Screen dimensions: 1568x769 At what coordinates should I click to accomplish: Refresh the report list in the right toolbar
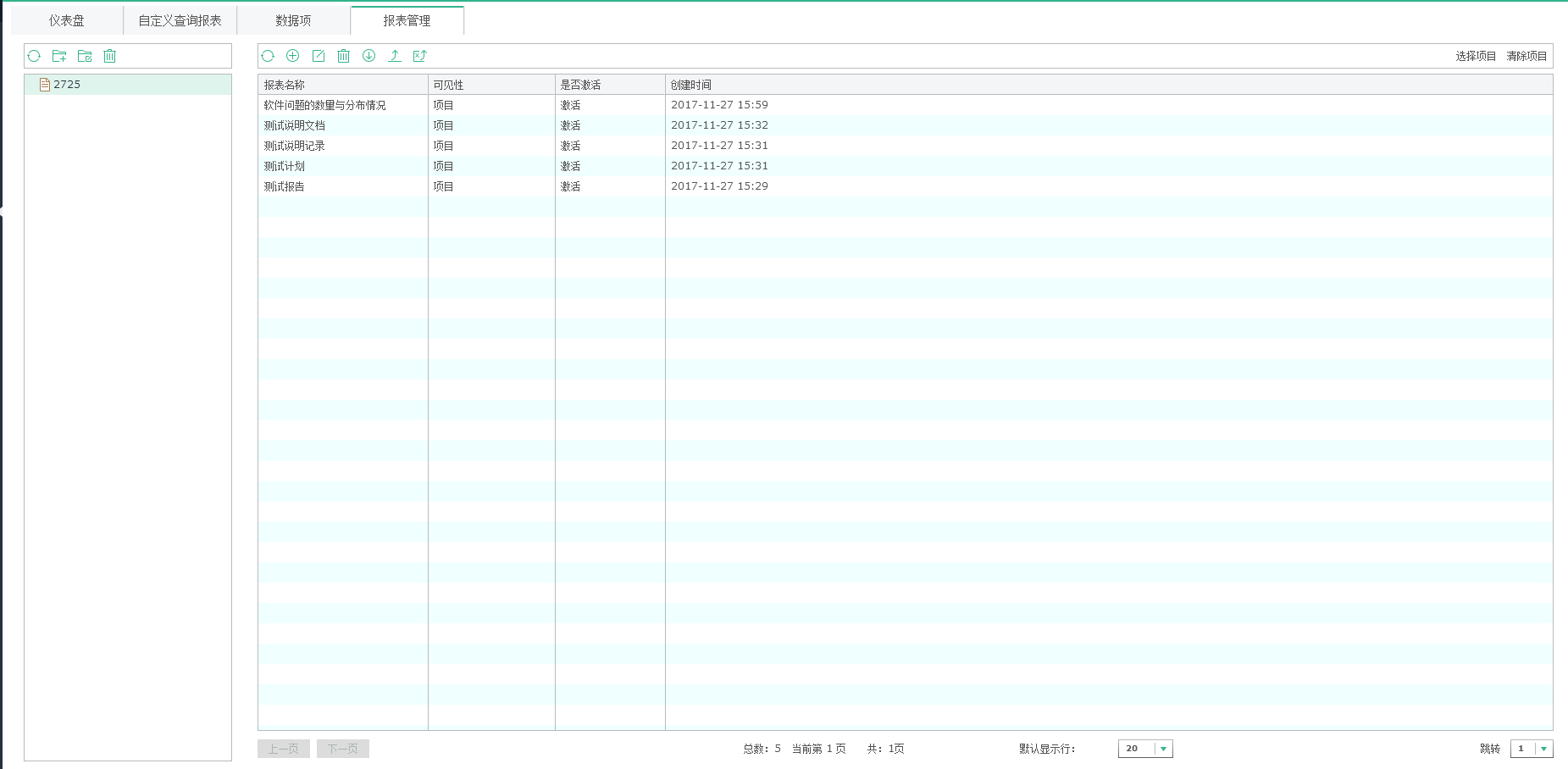268,56
